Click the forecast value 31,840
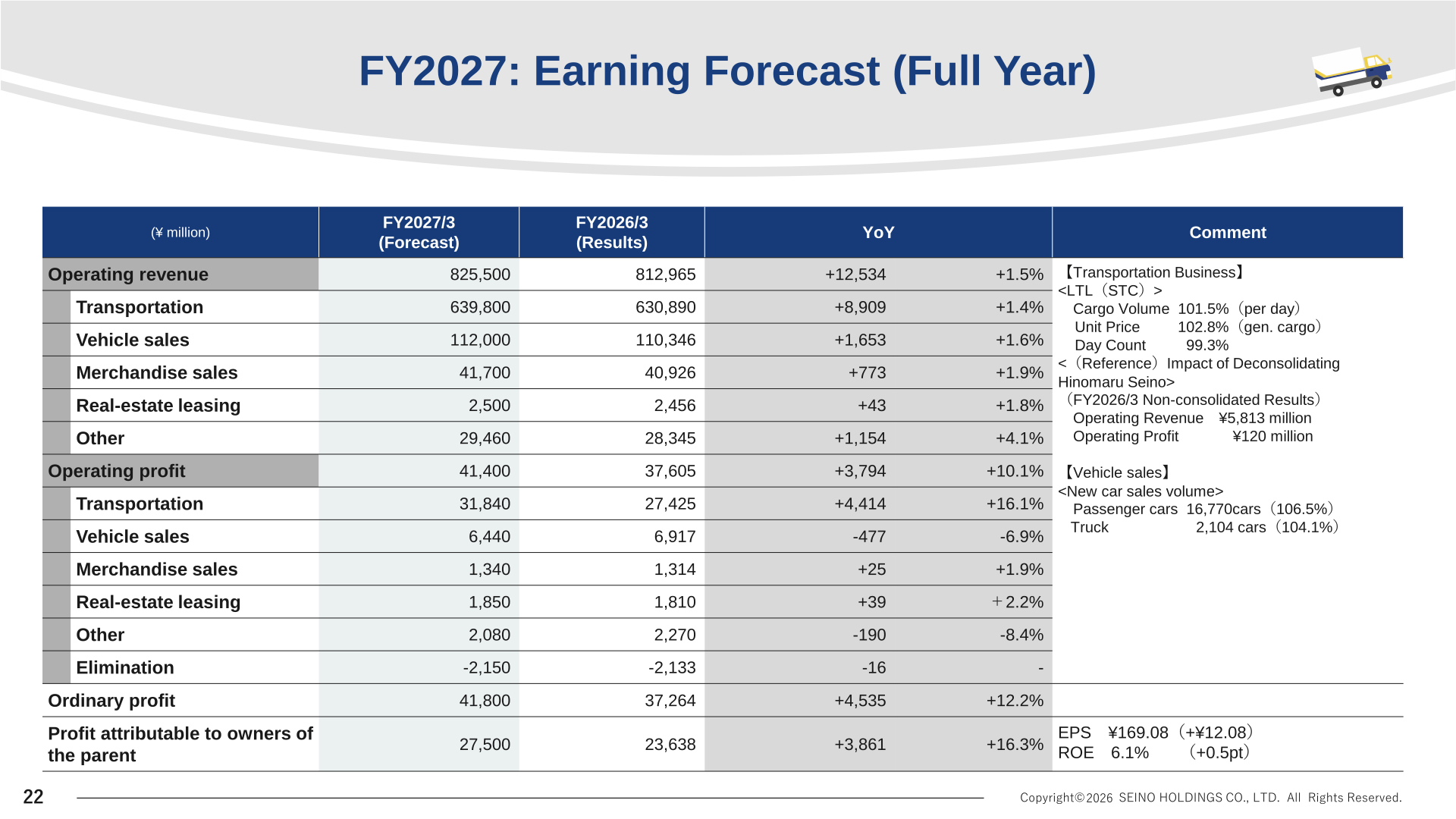 485,504
